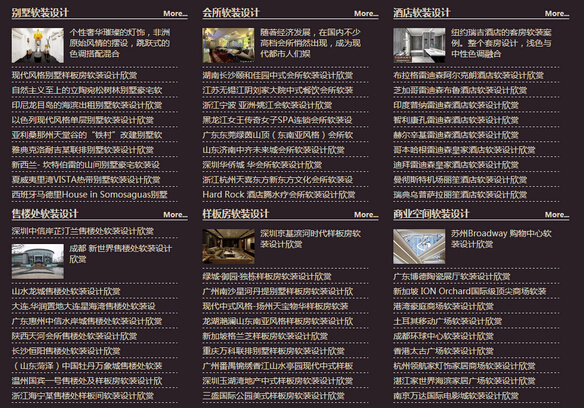Image resolution: width=584 pixels, height=408 pixels.
Task: Open 以色列现代风格单层别墅 article
Action: click(x=83, y=120)
